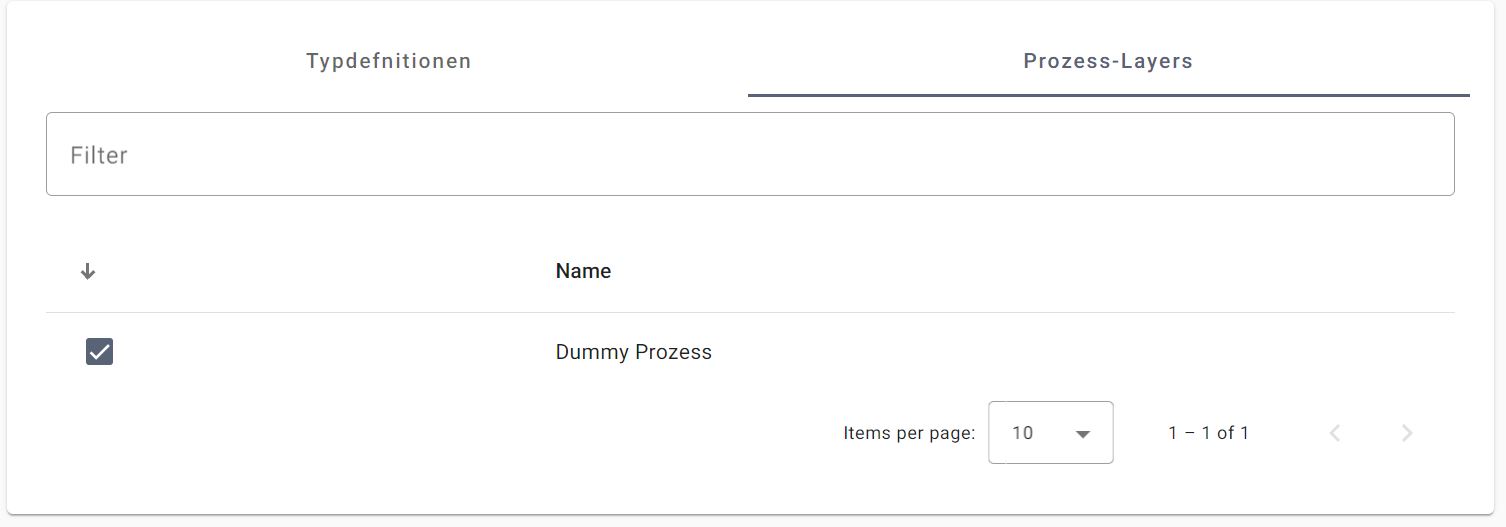Click the items per page dropdown triangle

(1082, 434)
